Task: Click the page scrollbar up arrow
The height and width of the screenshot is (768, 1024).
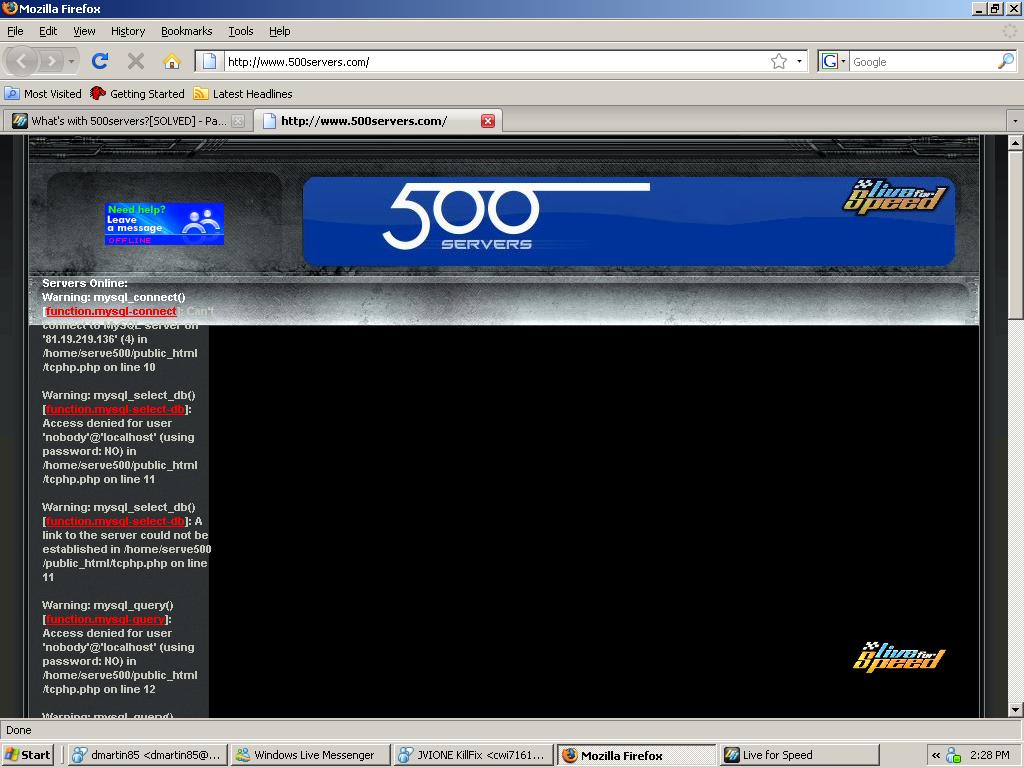Action: [x=1015, y=142]
